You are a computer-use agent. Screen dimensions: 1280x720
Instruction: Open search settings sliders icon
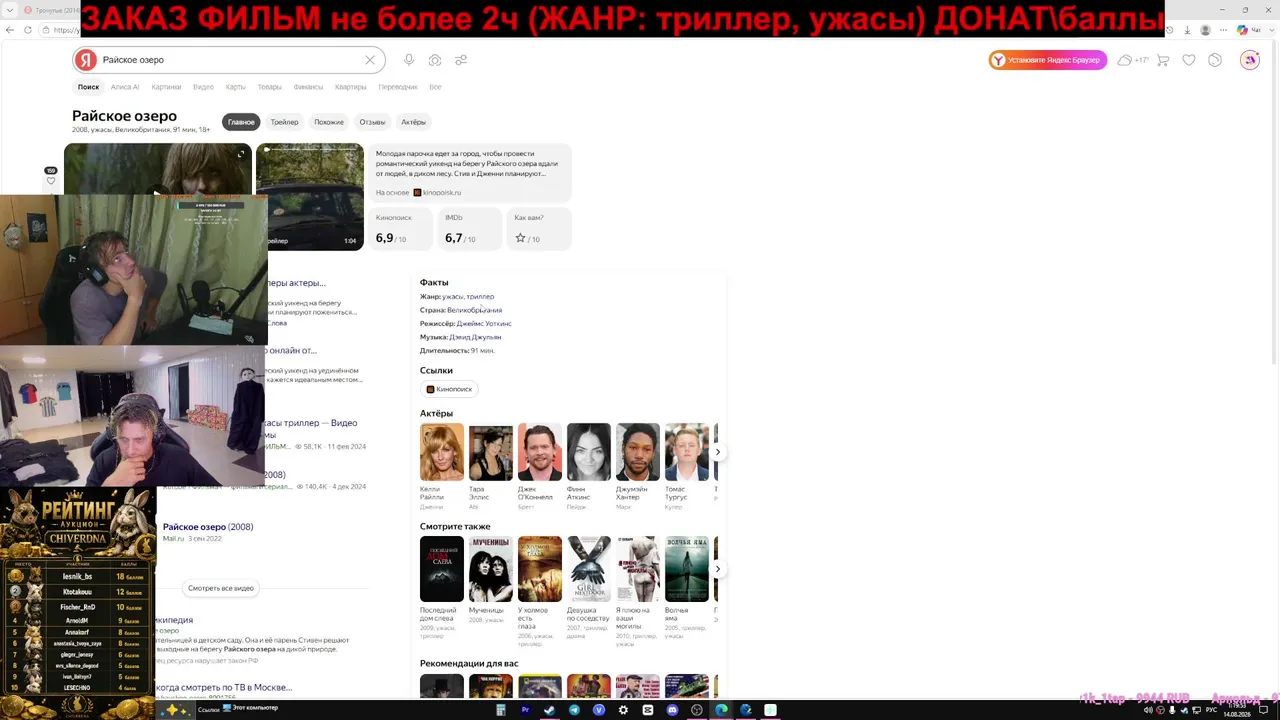coord(461,60)
